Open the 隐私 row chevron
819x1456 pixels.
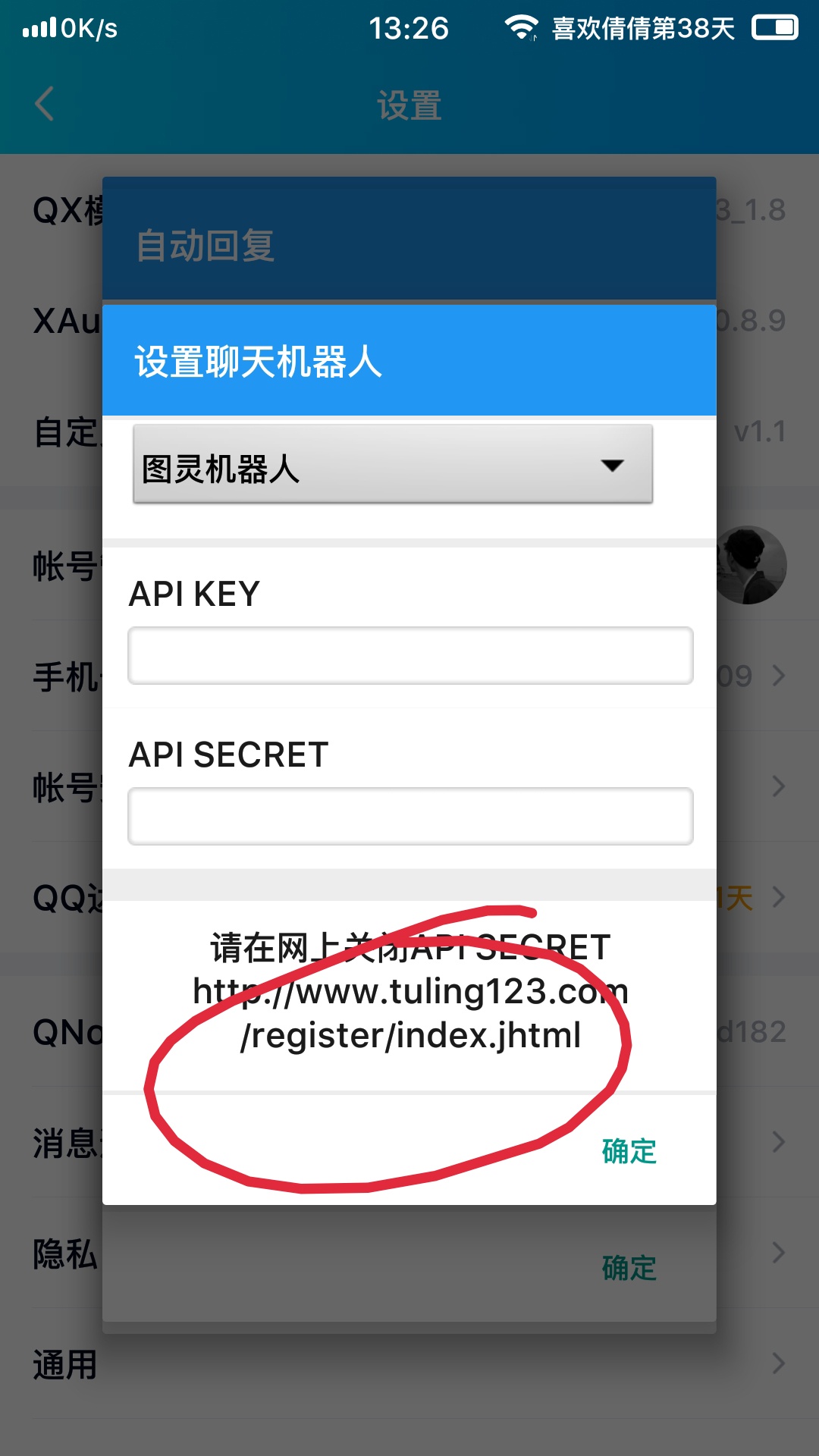tap(778, 1252)
